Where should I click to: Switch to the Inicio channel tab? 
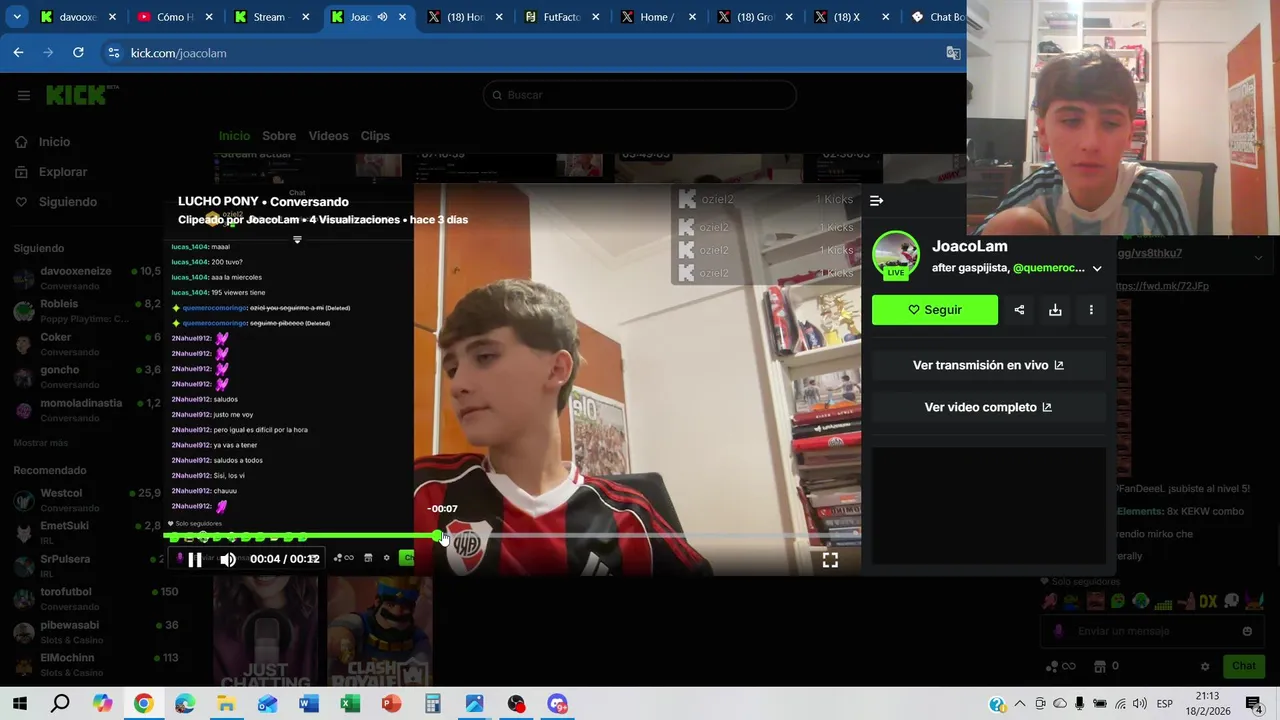tap(234, 136)
